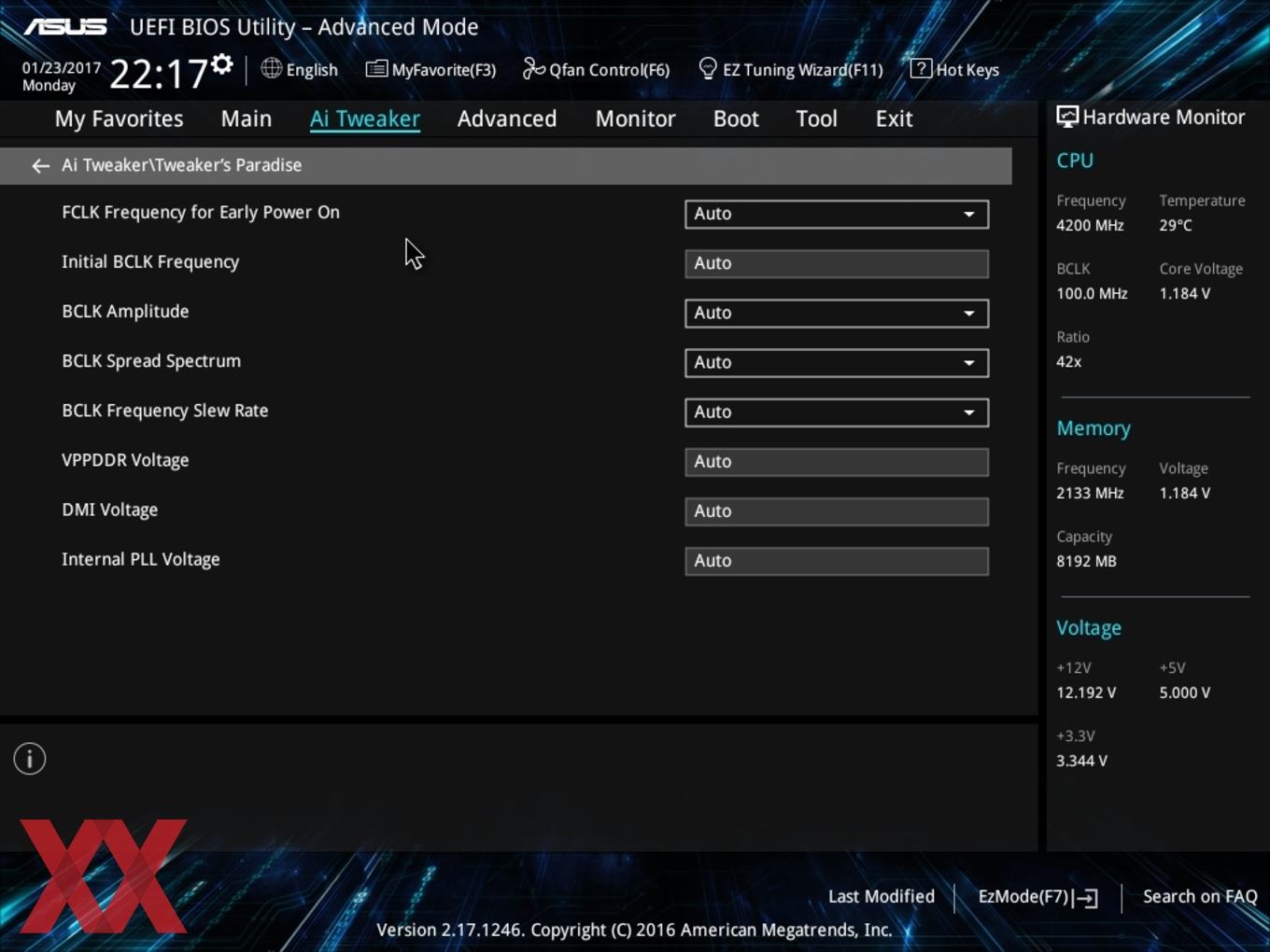Click the settings gear next to the clock
The height and width of the screenshot is (952, 1270).
point(222,64)
